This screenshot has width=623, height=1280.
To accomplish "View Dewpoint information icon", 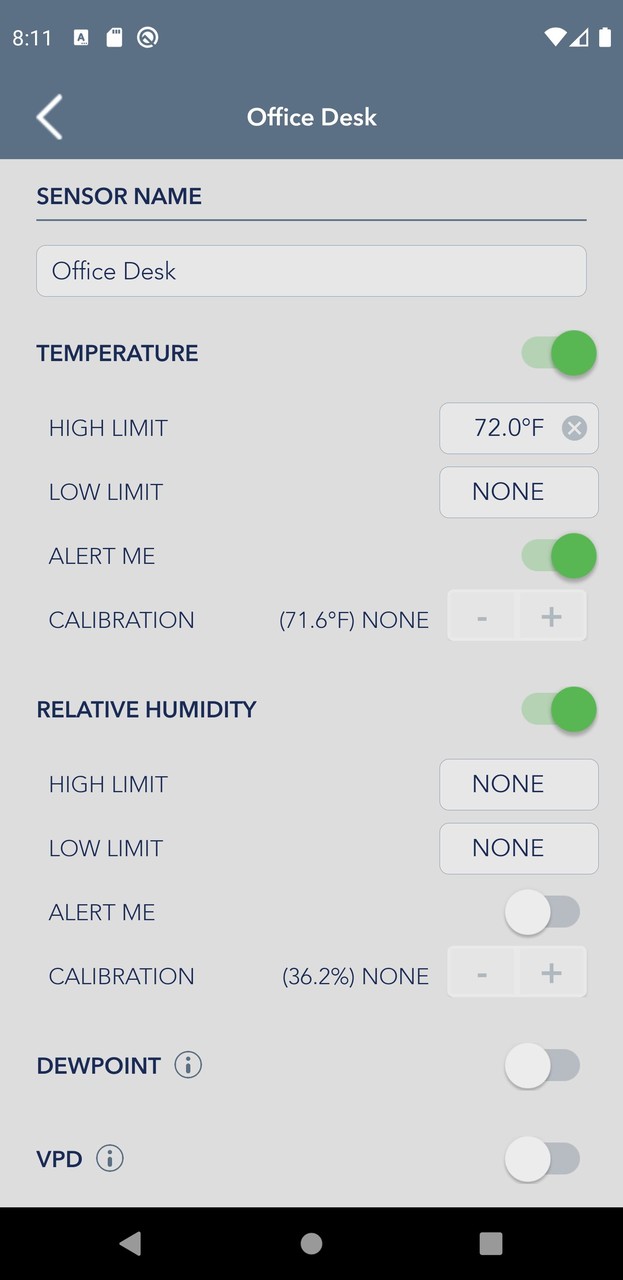I will point(187,1065).
